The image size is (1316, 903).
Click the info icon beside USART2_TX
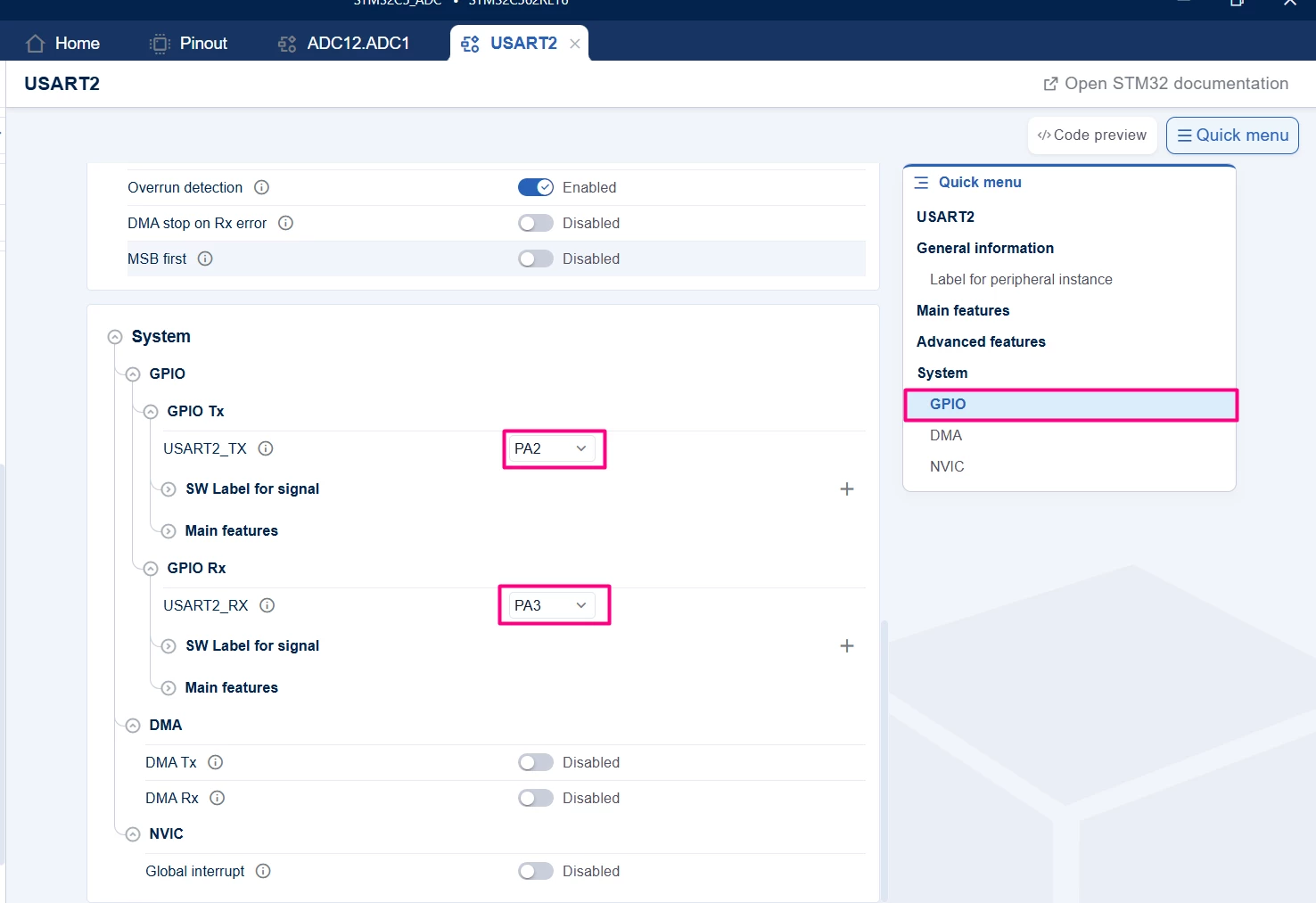click(266, 448)
